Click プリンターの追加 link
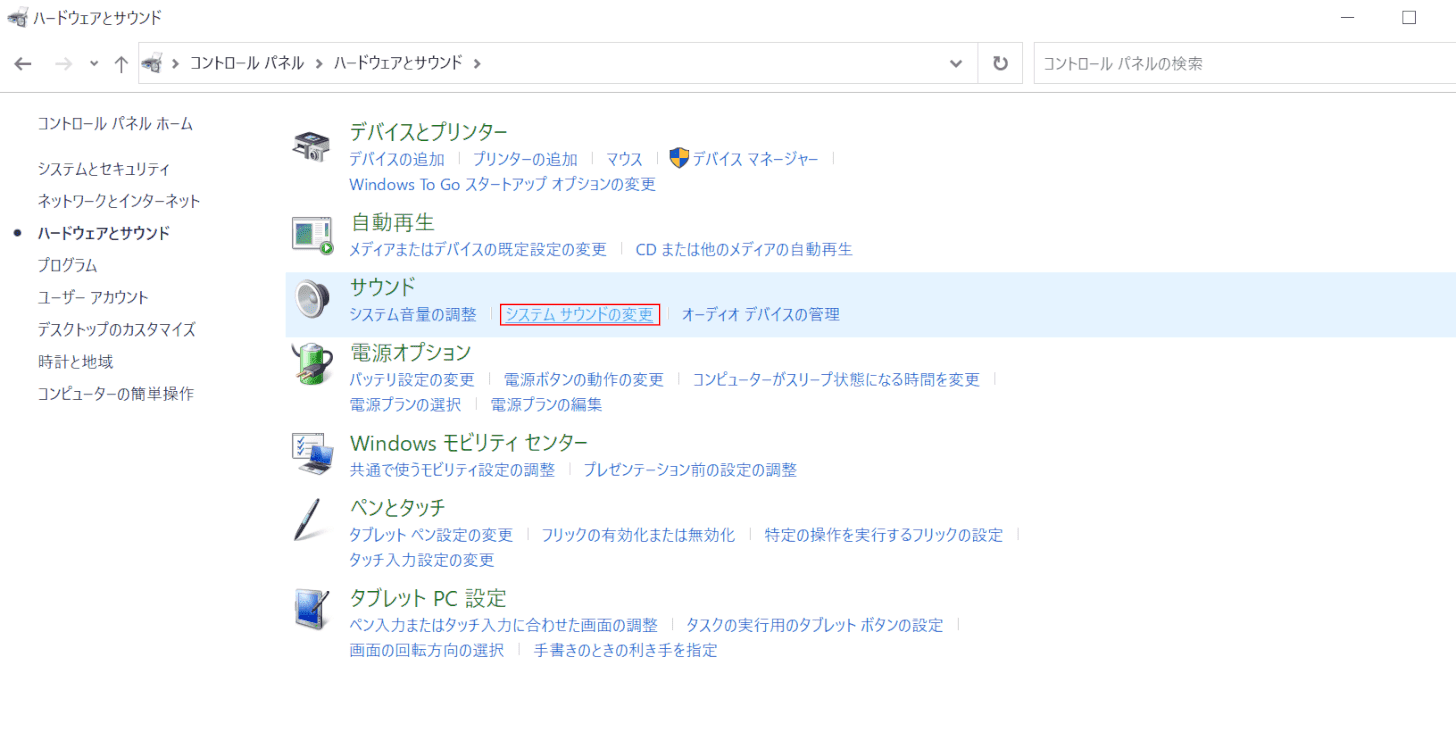Image resolution: width=1456 pixels, height=732 pixels. pos(525,159)
